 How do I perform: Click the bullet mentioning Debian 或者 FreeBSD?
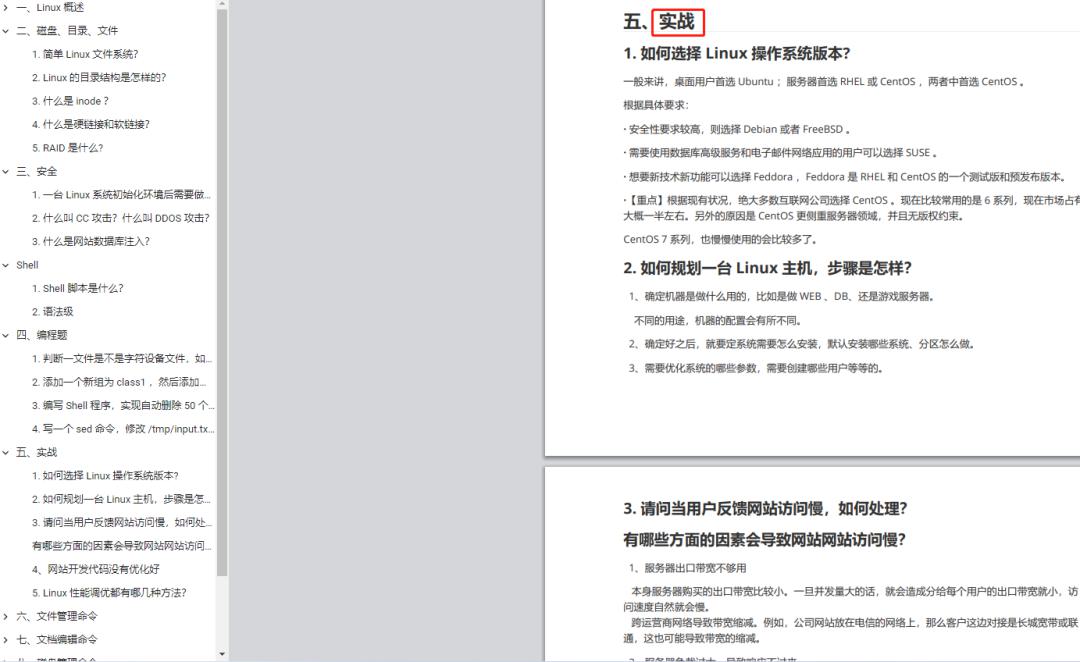(x=737, y=130)
